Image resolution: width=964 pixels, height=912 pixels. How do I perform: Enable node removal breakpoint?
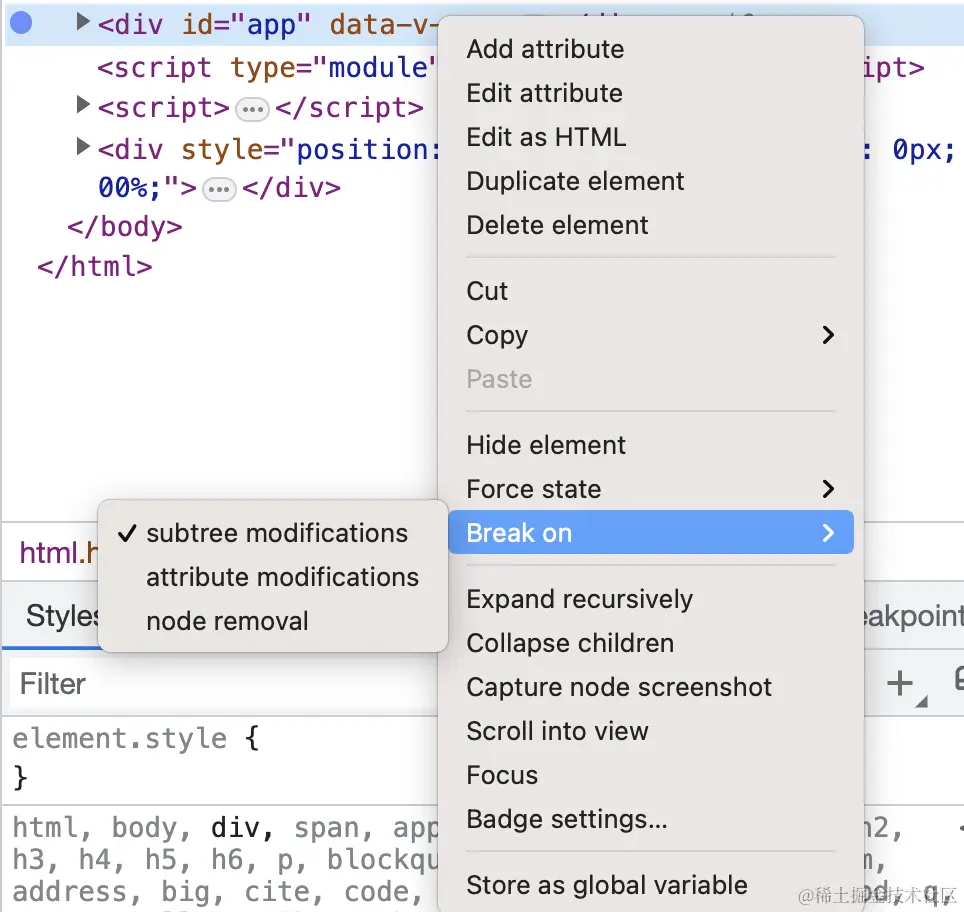[272, 621]
